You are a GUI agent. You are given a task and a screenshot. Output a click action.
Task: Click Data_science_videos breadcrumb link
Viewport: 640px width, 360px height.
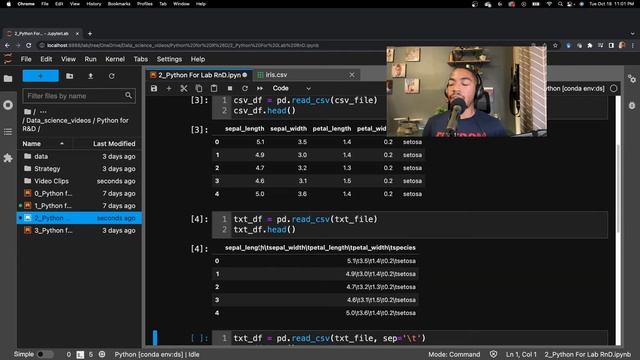(59, 120)
